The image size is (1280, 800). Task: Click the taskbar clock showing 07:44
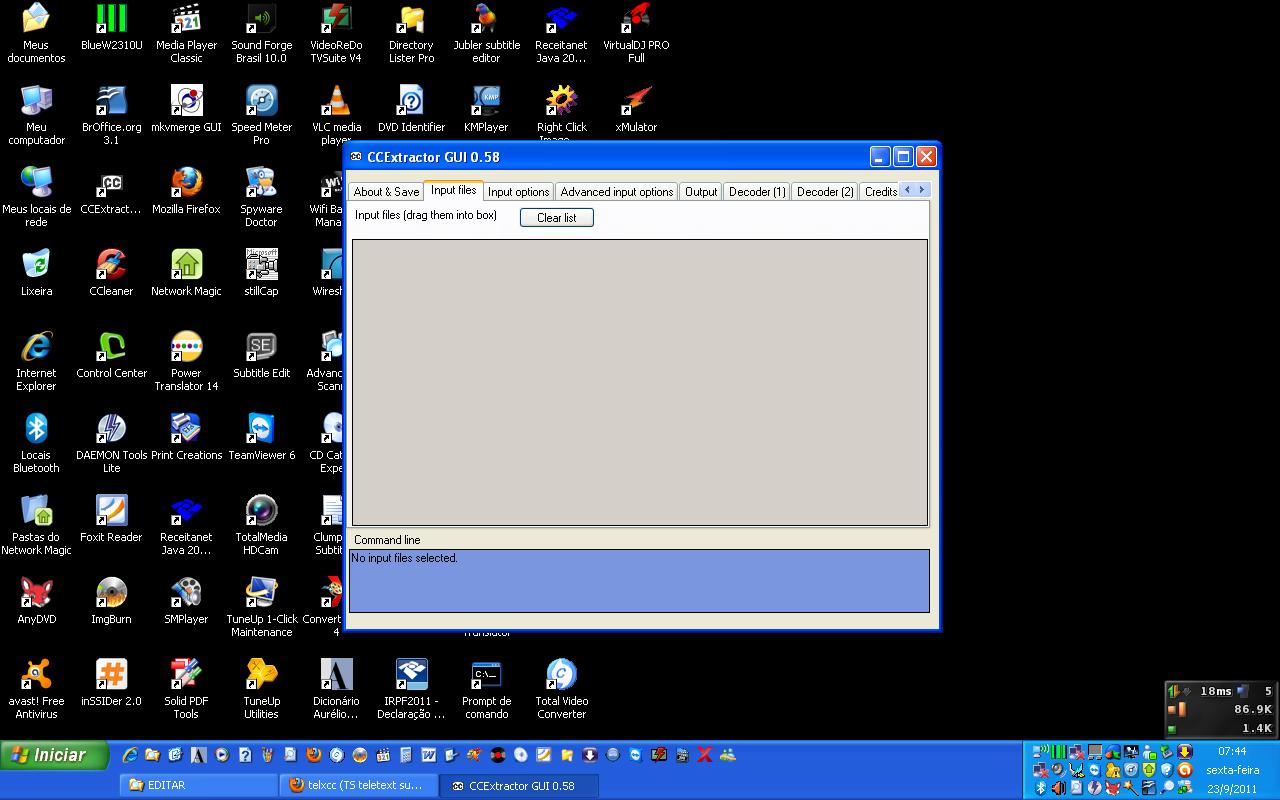click(1232, 751)
